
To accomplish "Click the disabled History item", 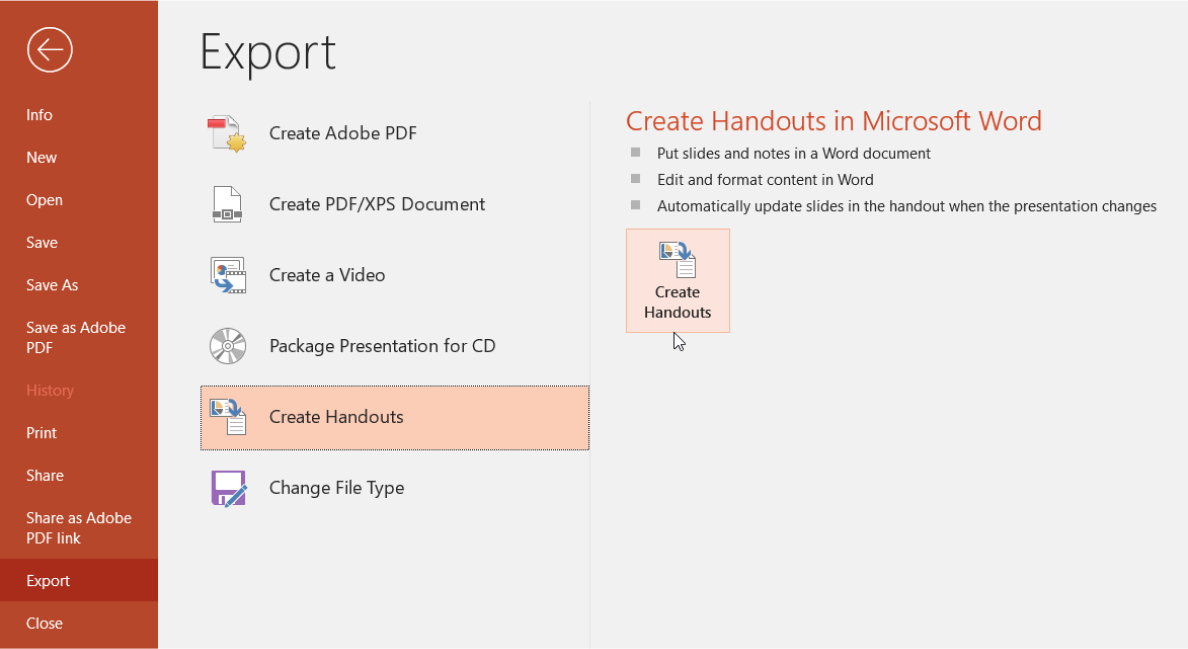I will (79, 391).
